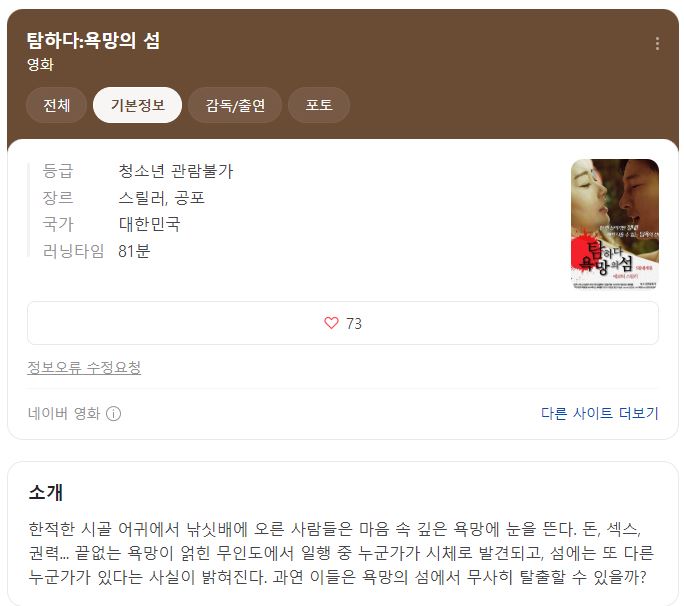Screen dimensions: 684x606
Task: Click the heart like icon
Action: click(x=331, y=323)
